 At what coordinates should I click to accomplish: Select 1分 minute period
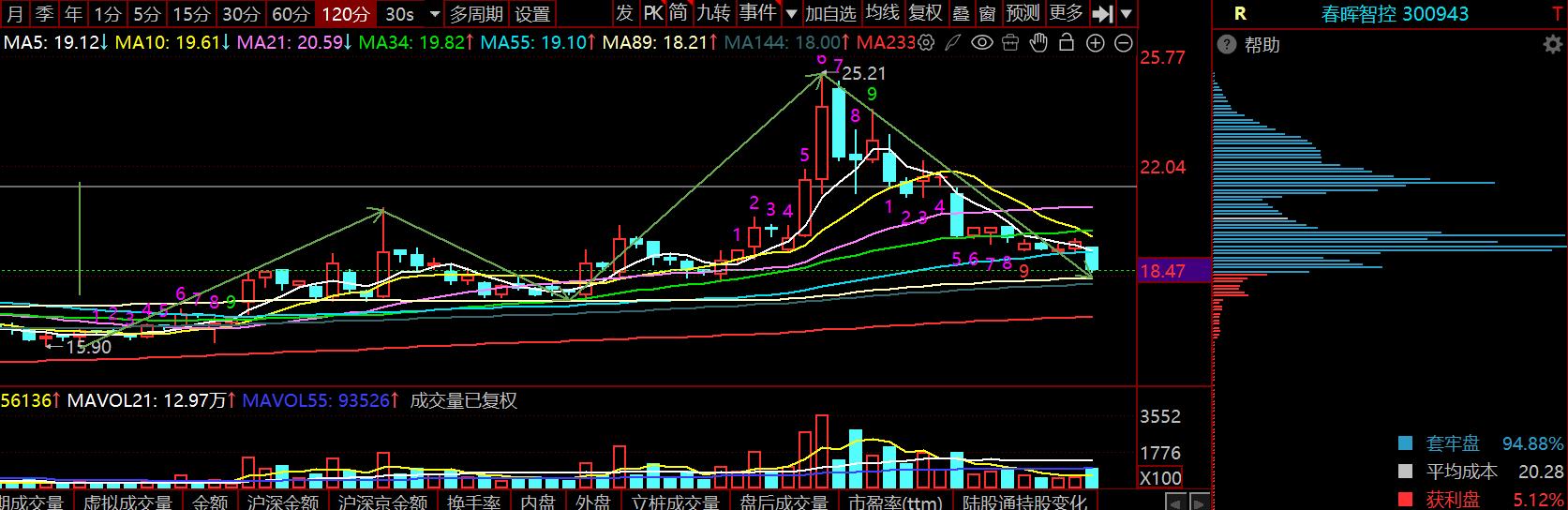(108, 14)
